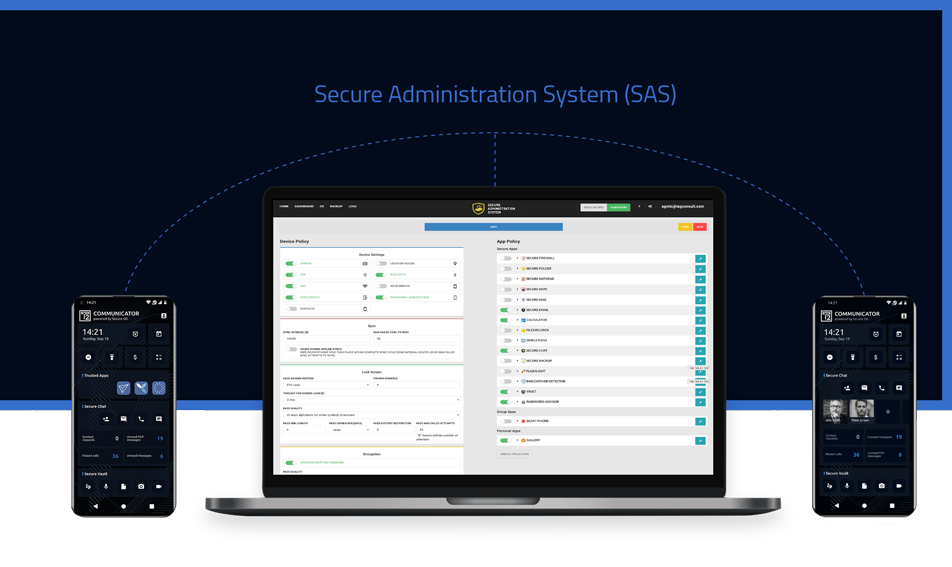Viewport: 952px width, 567px height.
Task: Tap the alarm clock icon on left phone
Action: point(135,334)
